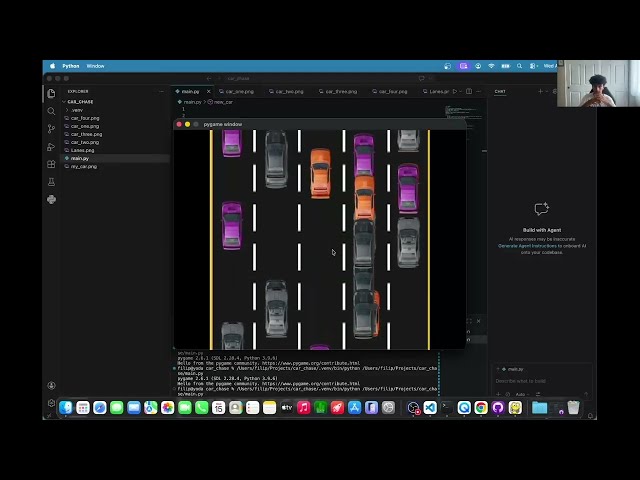Open the Search view in activity bar
Viewport: 640px width, 480px height.
pyautogui.click(x=51, y=111)
